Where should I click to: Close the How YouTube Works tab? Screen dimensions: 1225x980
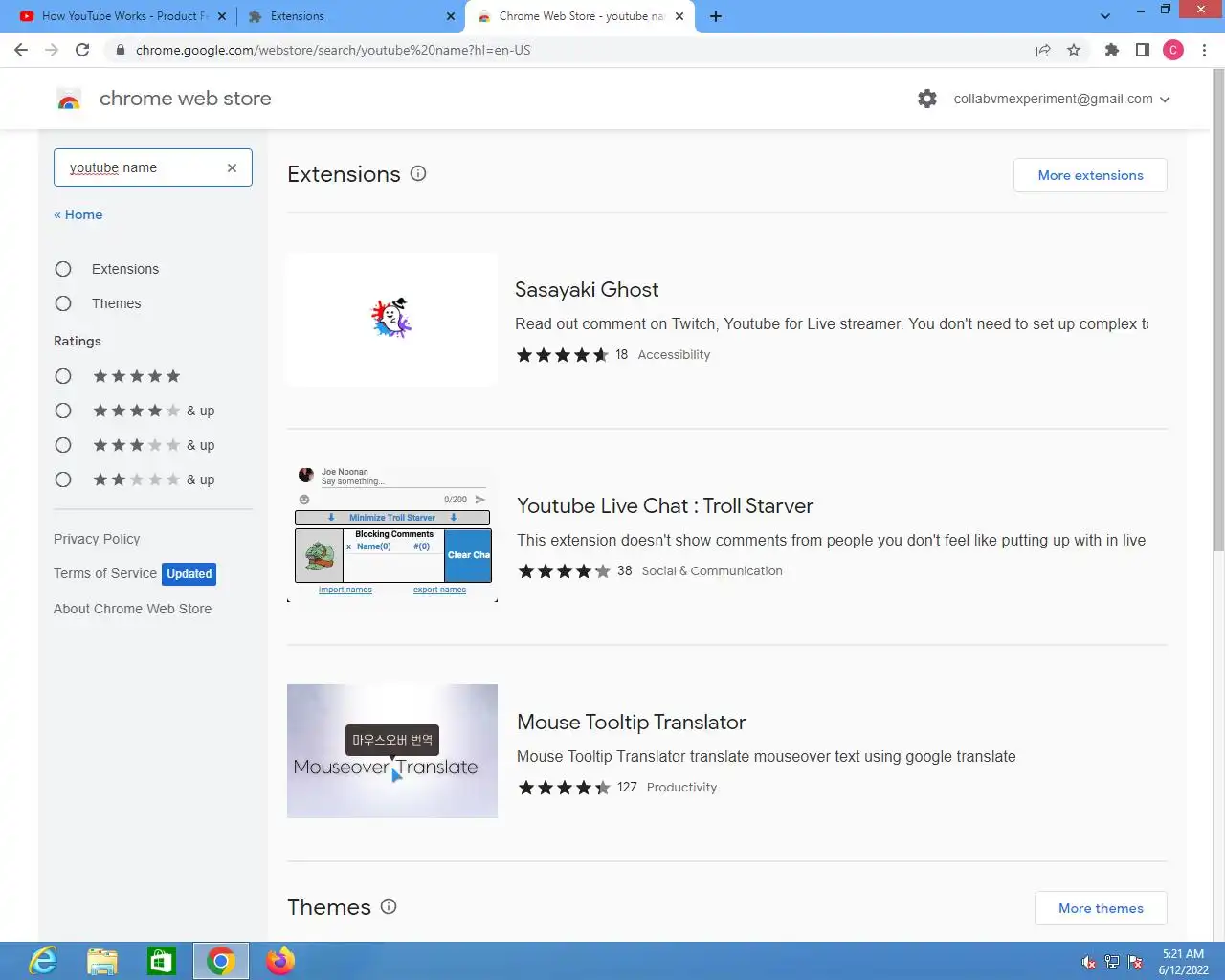coord(222,16)
